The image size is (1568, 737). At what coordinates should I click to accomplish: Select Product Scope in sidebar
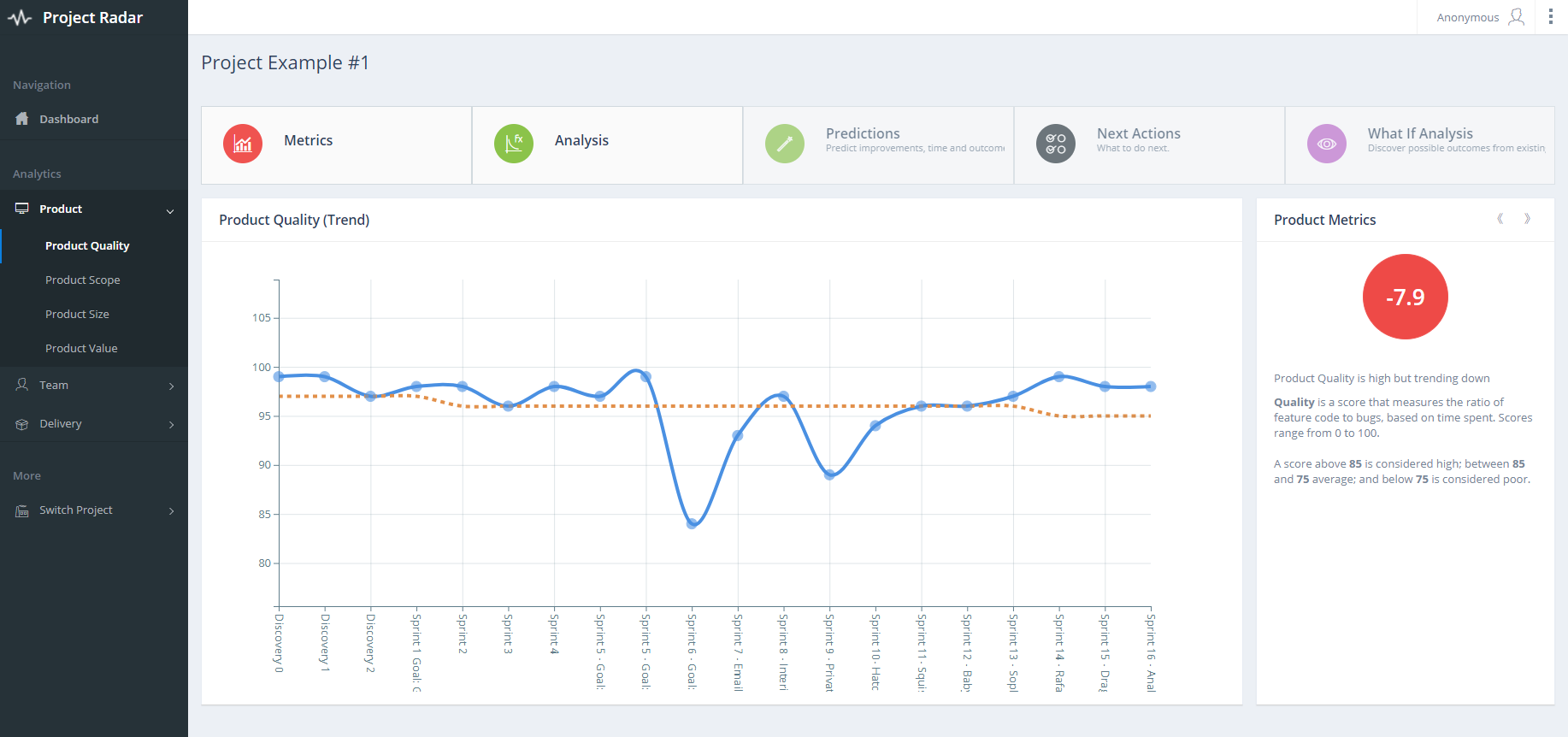(x=83, y=280)
